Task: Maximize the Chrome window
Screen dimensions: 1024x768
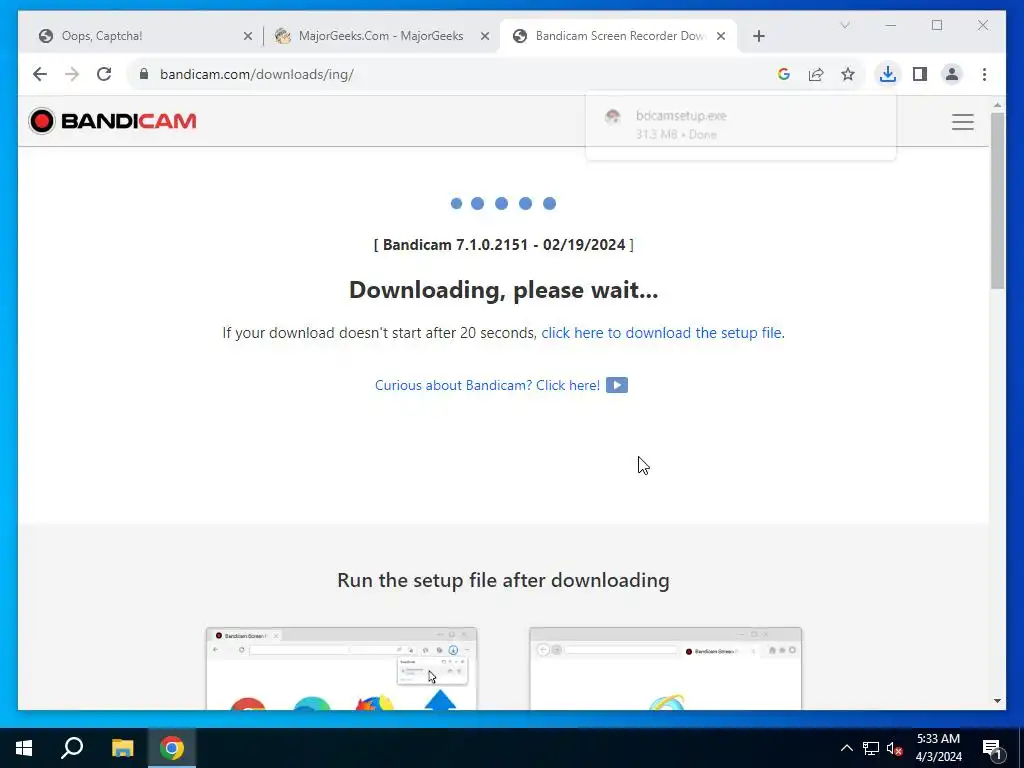Action: click(936, 25)
